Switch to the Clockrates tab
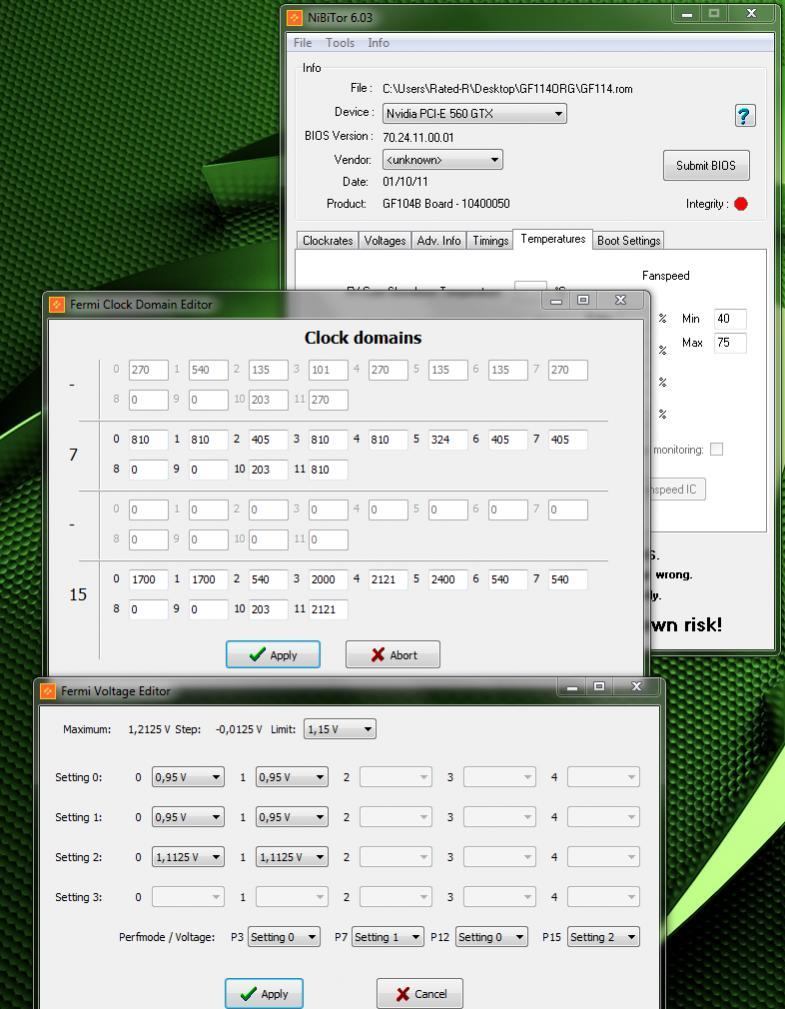Viewport: 785px width, 1009px height. [x=328, y=241]
